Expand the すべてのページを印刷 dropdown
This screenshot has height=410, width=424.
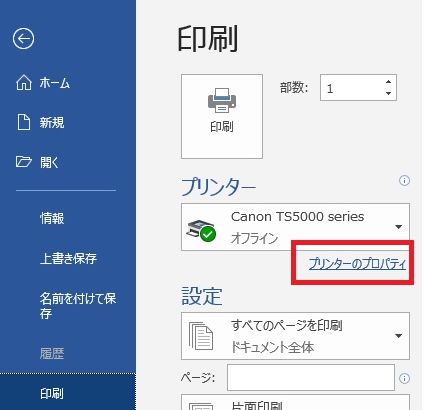coord(295,336)
